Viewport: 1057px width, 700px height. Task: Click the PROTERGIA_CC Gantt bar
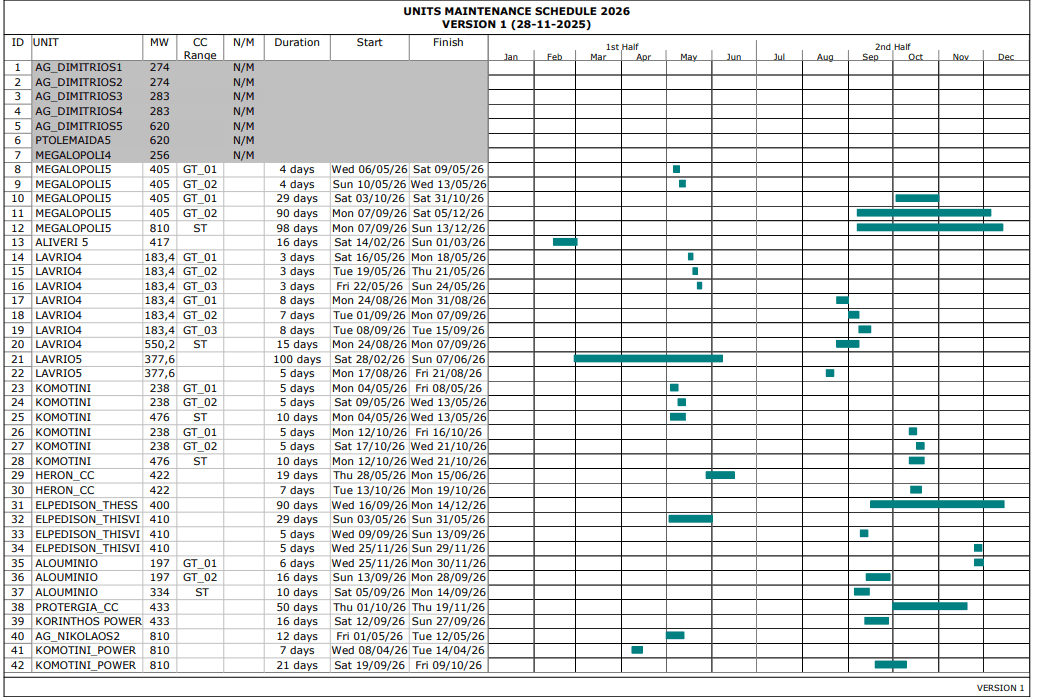coord(930,606)
